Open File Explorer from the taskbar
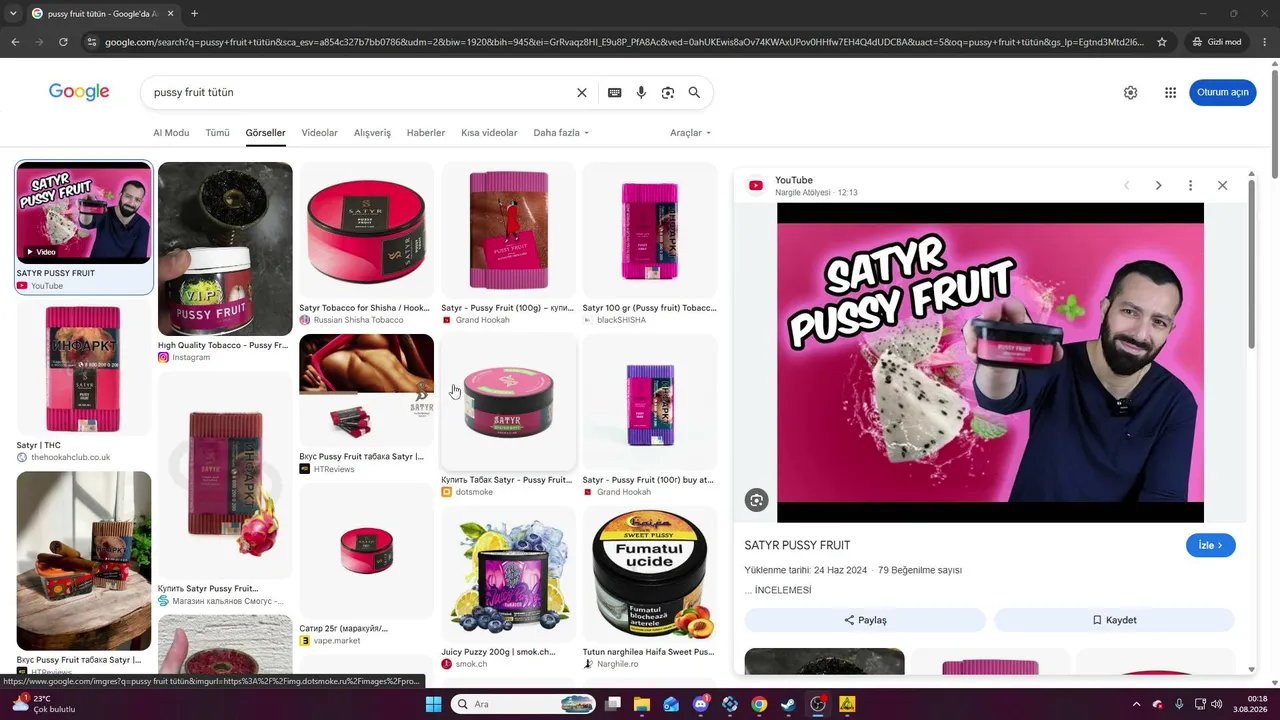Viewport: 1280px width, 720px height. 642,704
